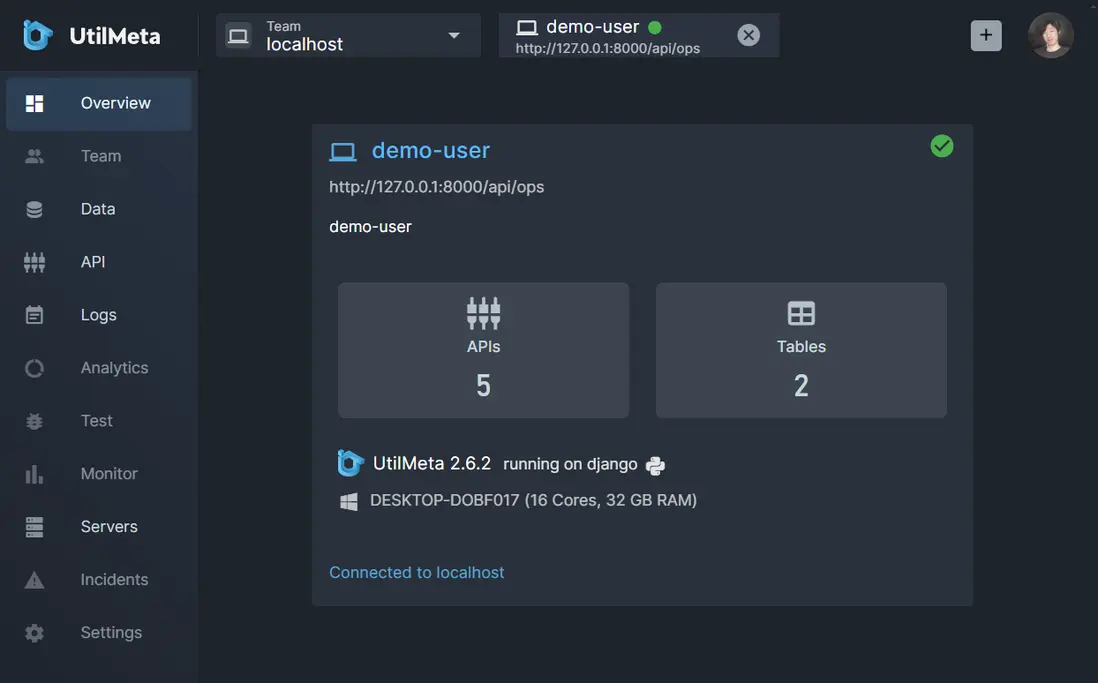1098x683 pixels.
Task: Open the Team localhost dropdown
Action: [347, 34]
